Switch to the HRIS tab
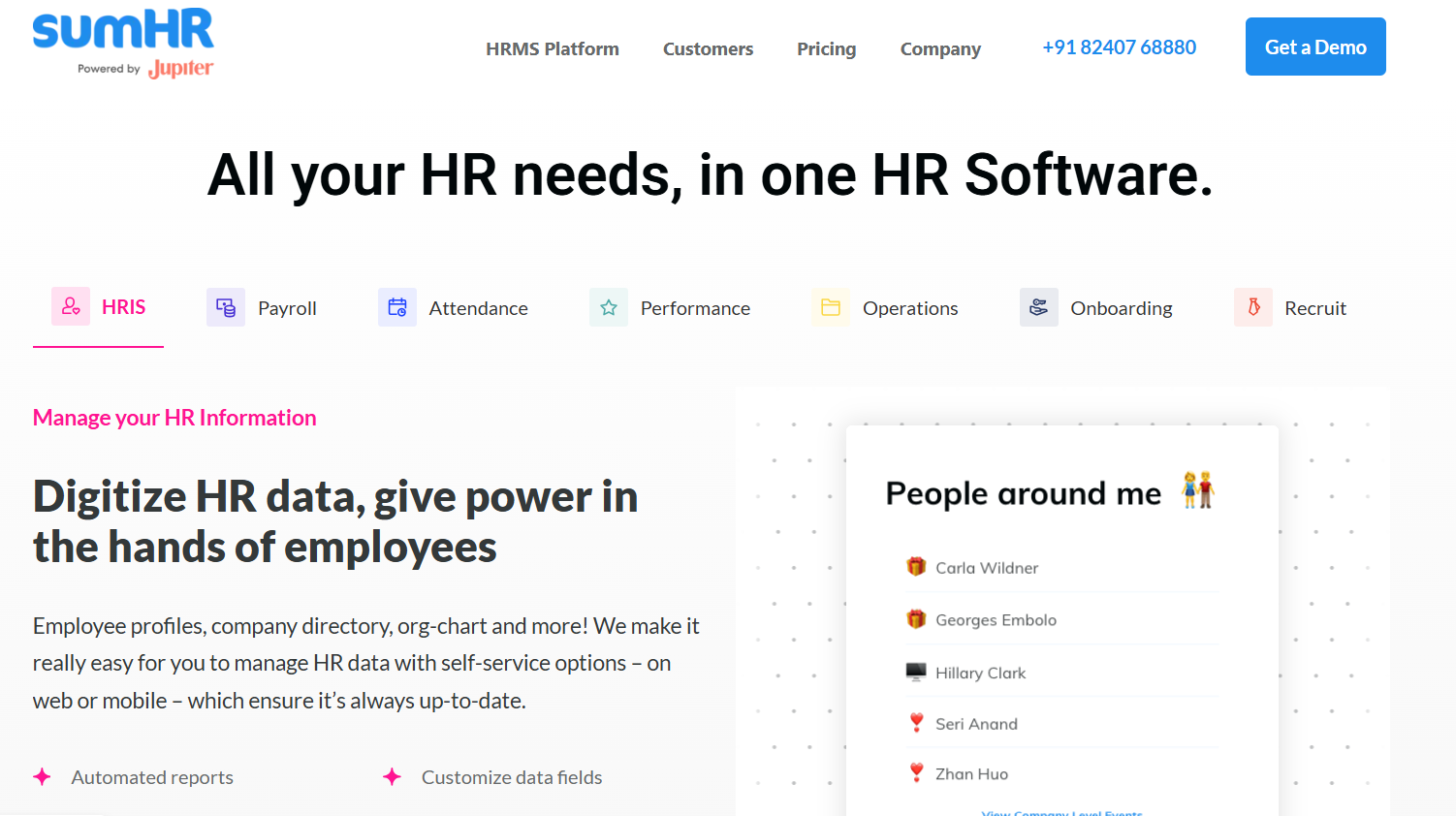The image size is (1456, 816). click(x=99, y=307)
